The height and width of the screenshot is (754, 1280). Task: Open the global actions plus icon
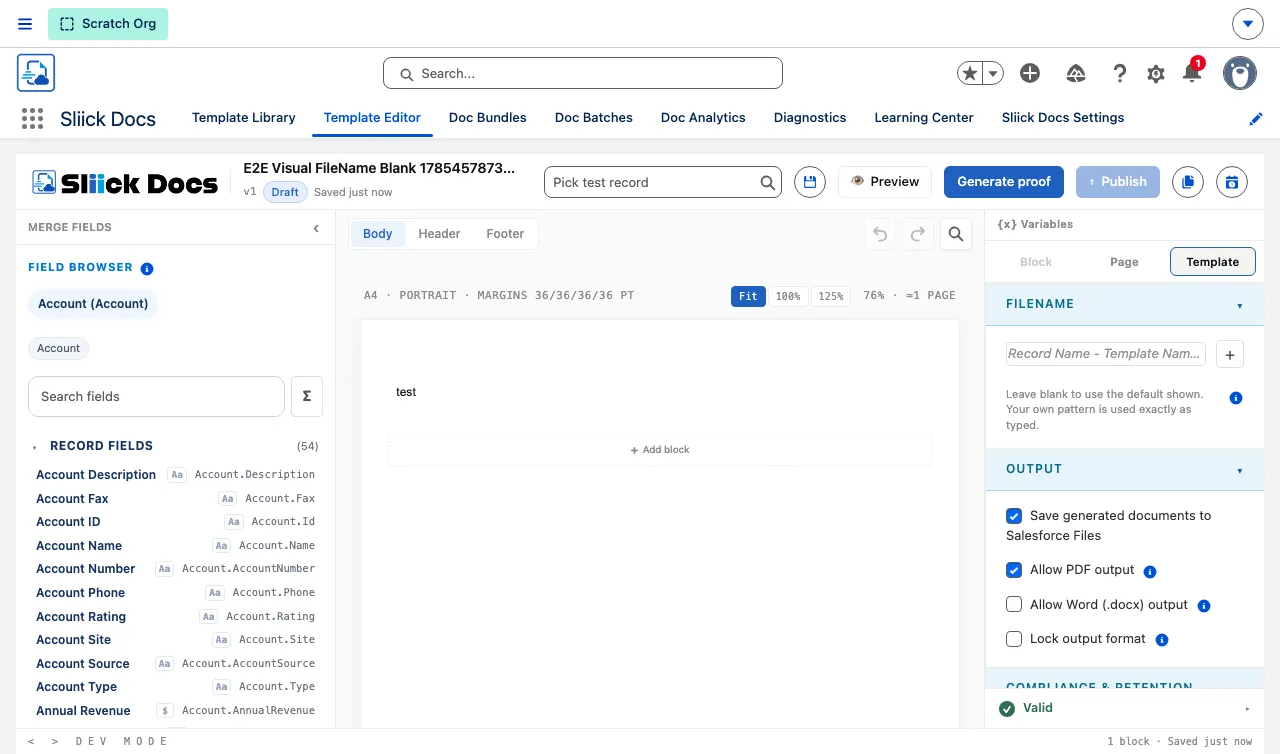click(x=1030, y=73)
